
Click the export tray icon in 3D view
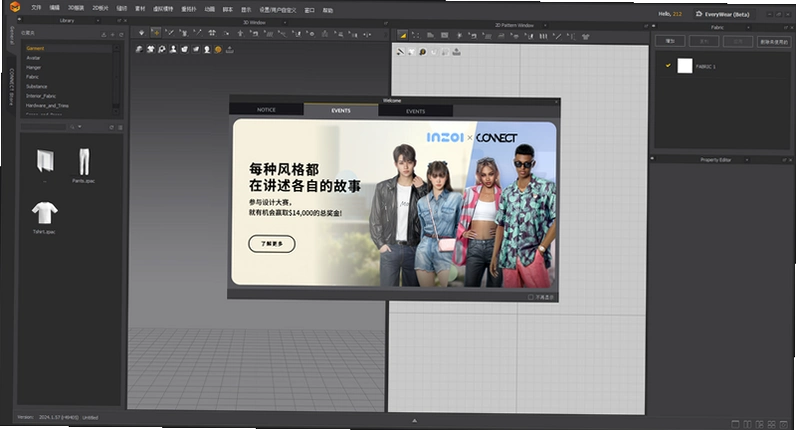(x=229, y=50)
